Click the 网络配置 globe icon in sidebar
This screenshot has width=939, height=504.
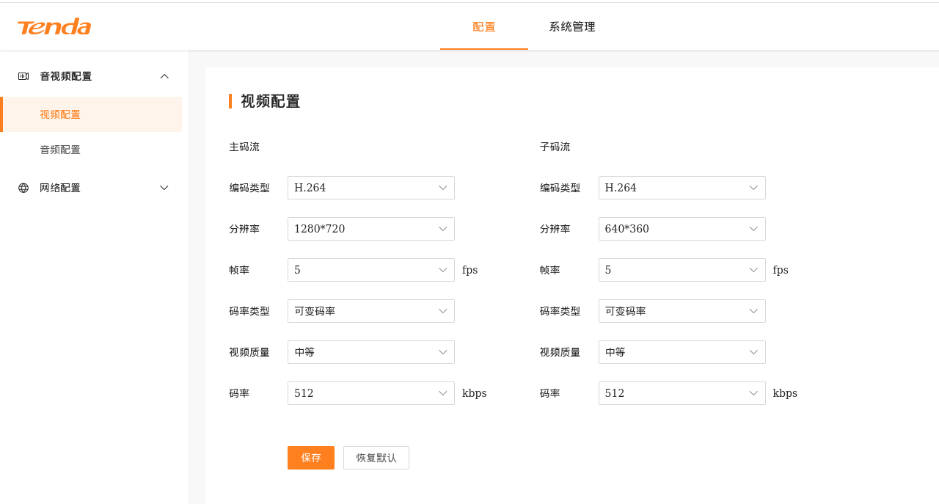point(23,188)
